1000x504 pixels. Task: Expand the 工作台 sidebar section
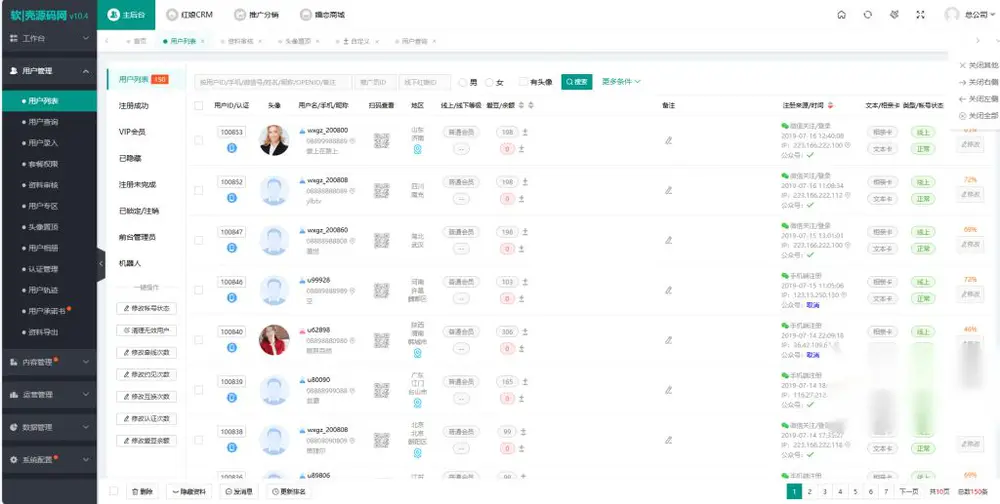point(48,38)
